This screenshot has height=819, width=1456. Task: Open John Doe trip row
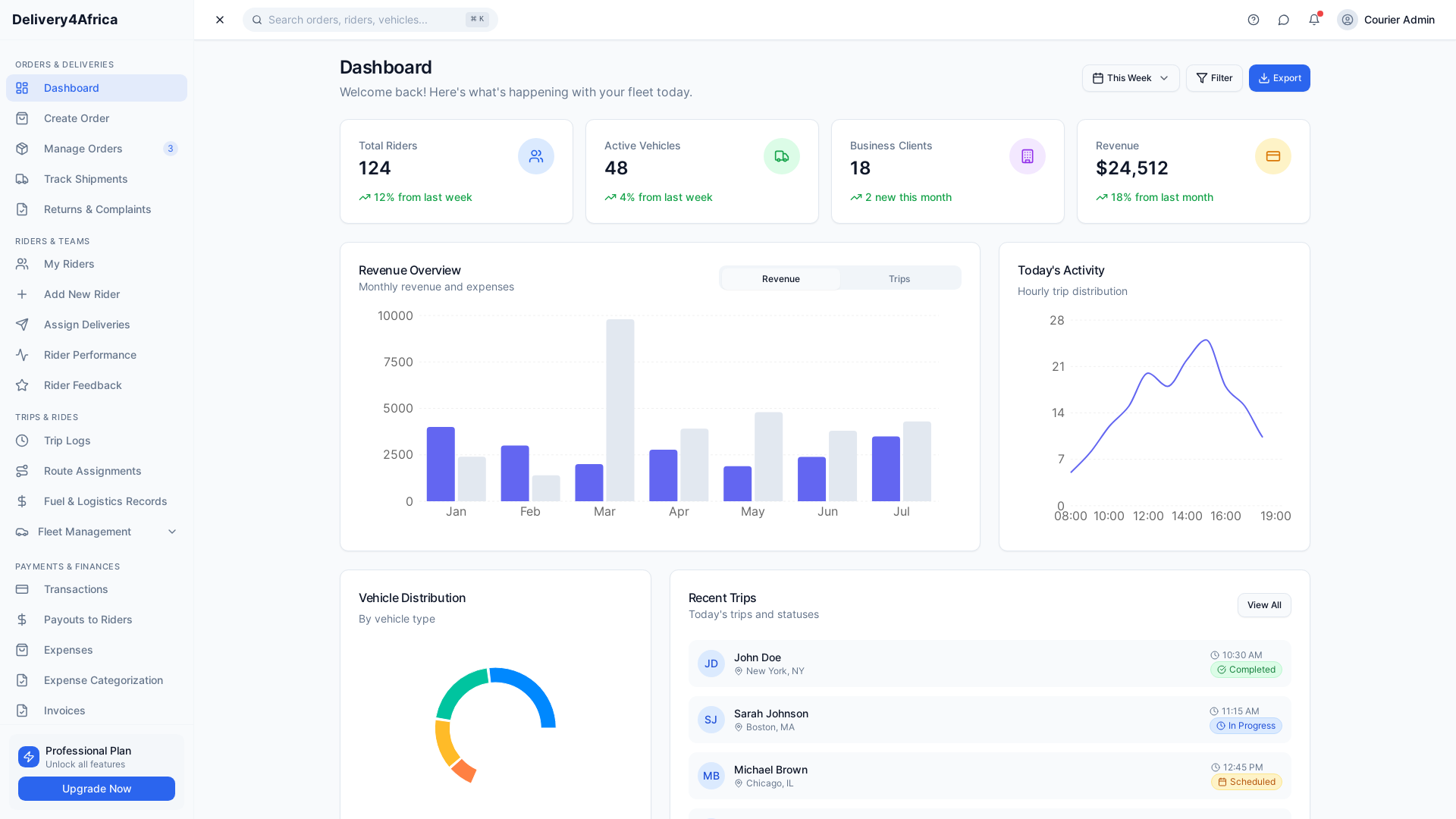point(990,664)
